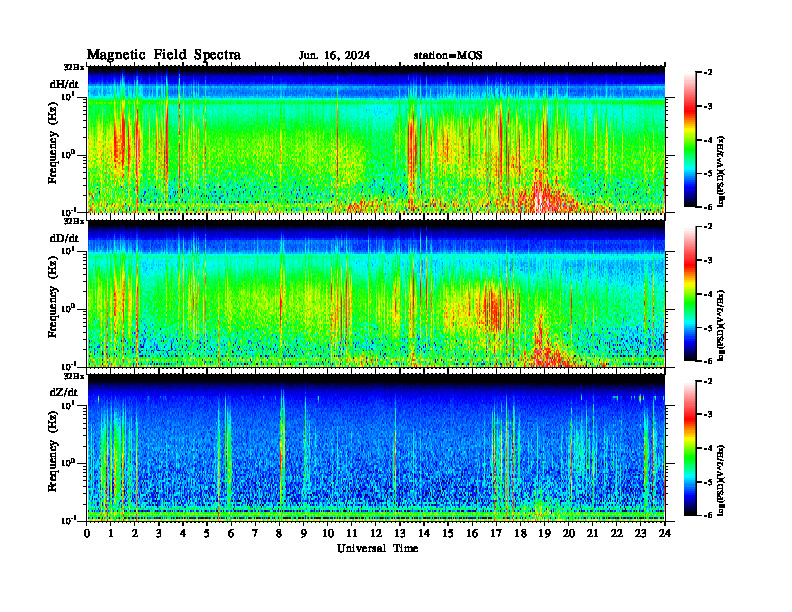Click the dD/dt panel color scale bar

pyautogui.click(x=689, y=294)
